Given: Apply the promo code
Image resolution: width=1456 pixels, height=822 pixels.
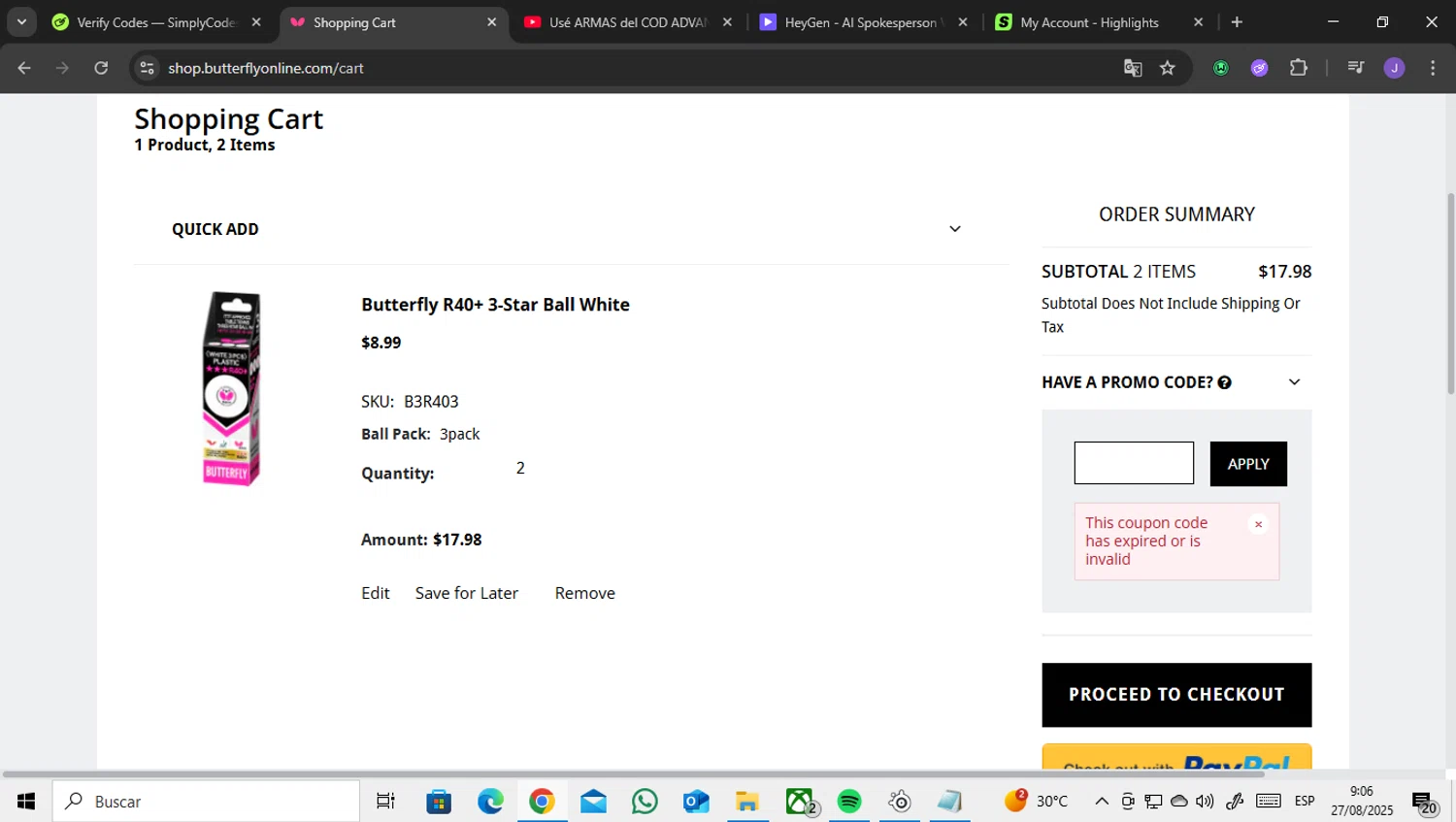Looking at the screenshot, I should (1248, 464).
